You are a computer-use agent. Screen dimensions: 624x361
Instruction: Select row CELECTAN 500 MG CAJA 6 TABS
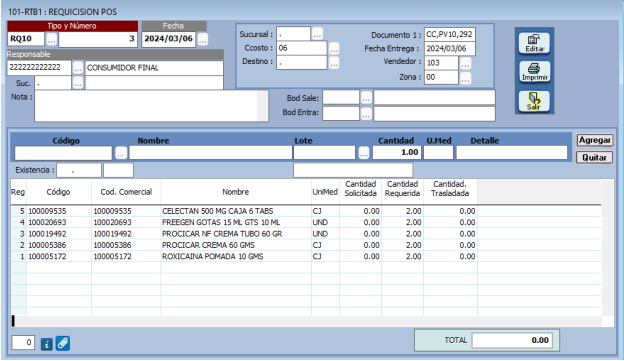(x=306, y=211)
